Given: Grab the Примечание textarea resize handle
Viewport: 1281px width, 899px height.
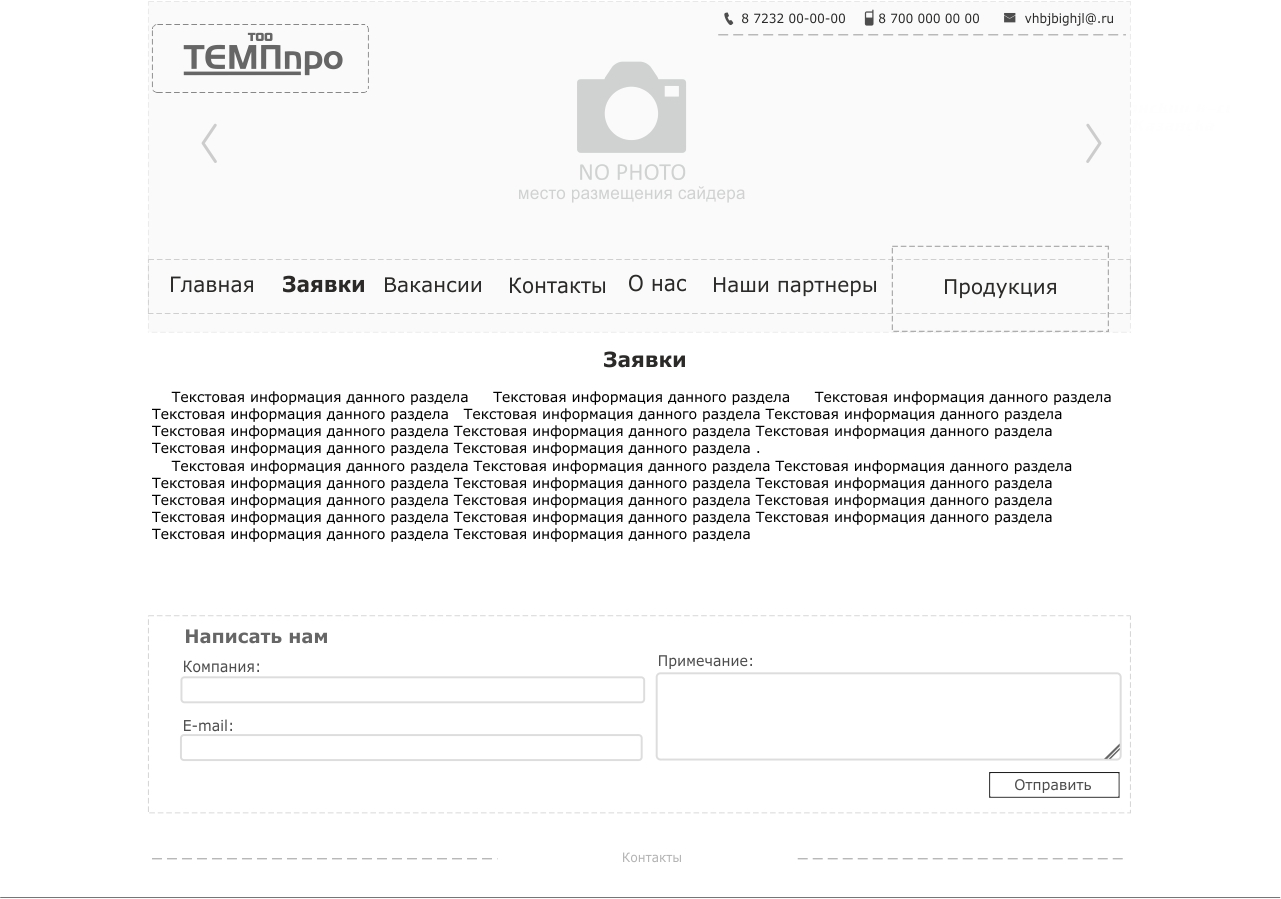Looking at the screenshot, I should click(x=1112, y=752).
